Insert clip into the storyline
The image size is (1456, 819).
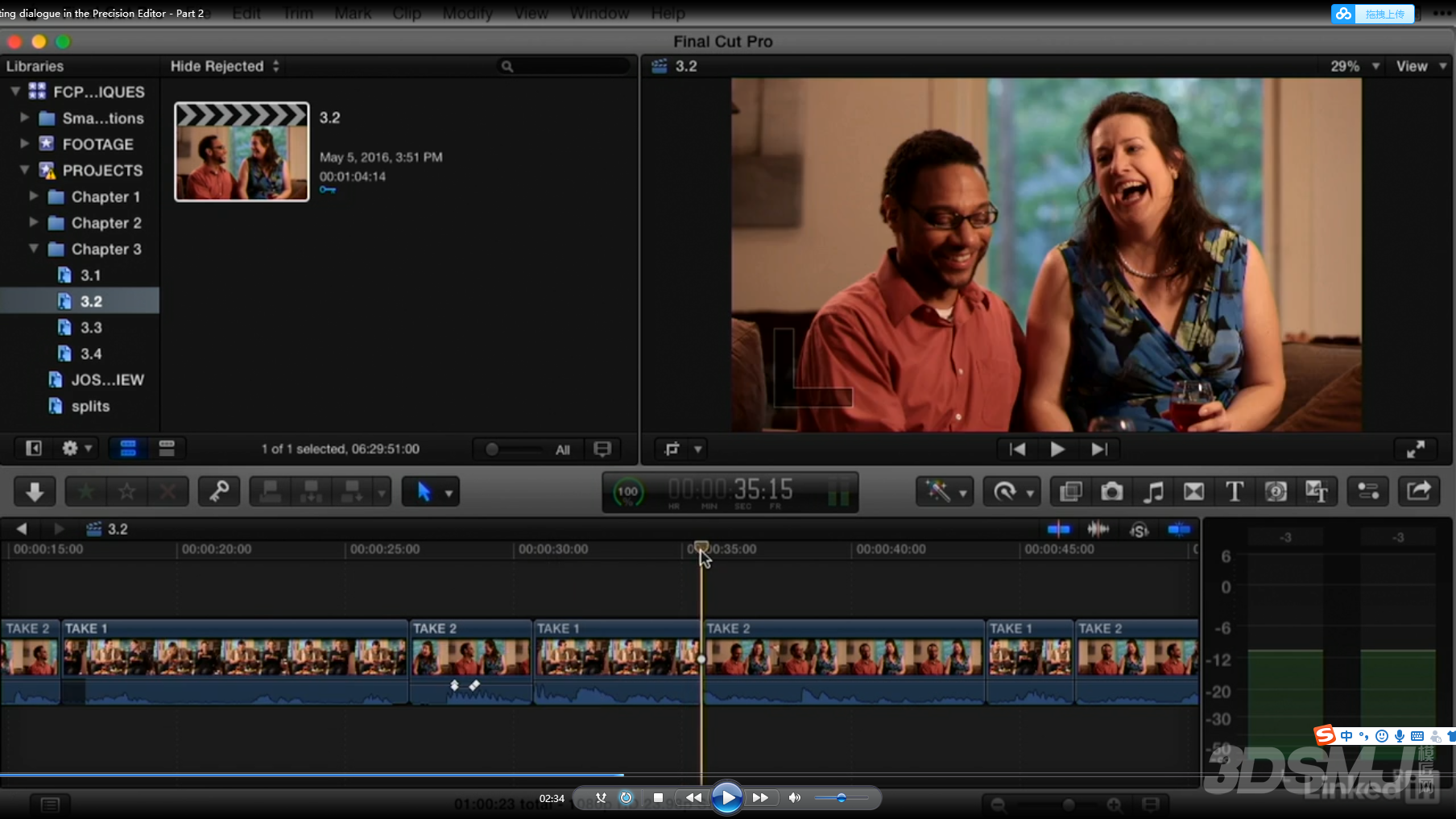(311, 491)
